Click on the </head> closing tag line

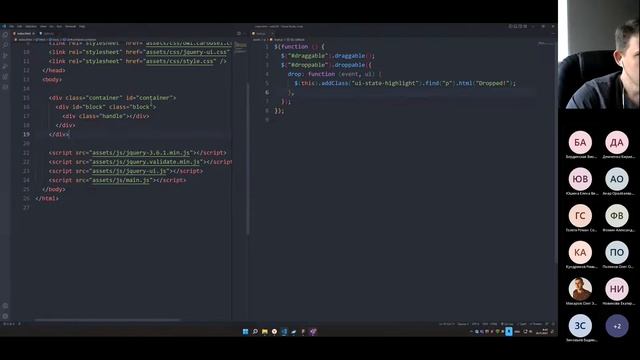tap(53, 70)
